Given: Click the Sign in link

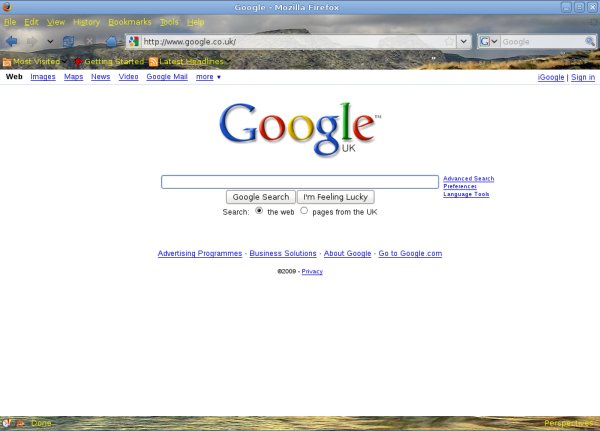Looking at the screenshot, I should [x=583, y=77].
